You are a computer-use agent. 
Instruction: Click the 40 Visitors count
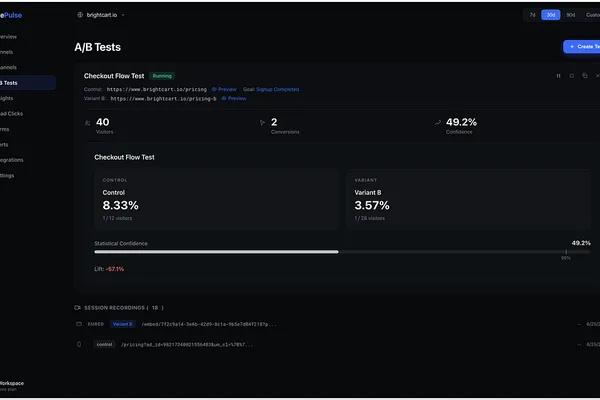(103, 122)
